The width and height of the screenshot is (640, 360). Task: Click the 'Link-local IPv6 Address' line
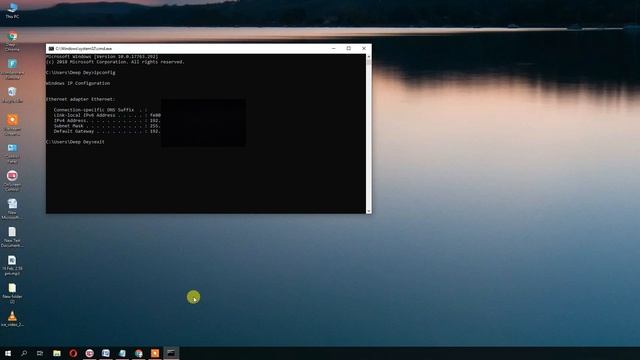click(107, 116)
